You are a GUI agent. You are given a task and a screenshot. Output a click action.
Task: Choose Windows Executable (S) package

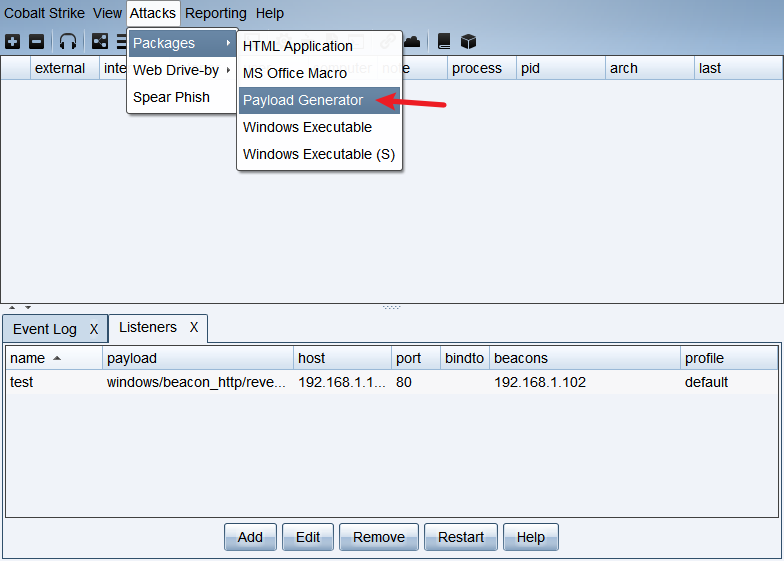[x=320, y=154]
